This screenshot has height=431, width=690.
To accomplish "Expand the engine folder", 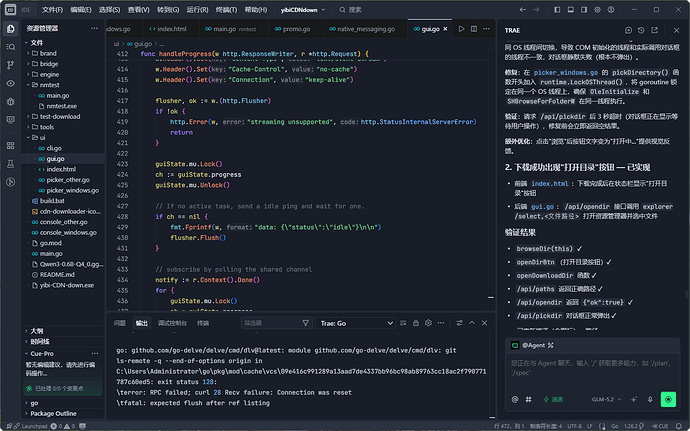I will point(63,74).
